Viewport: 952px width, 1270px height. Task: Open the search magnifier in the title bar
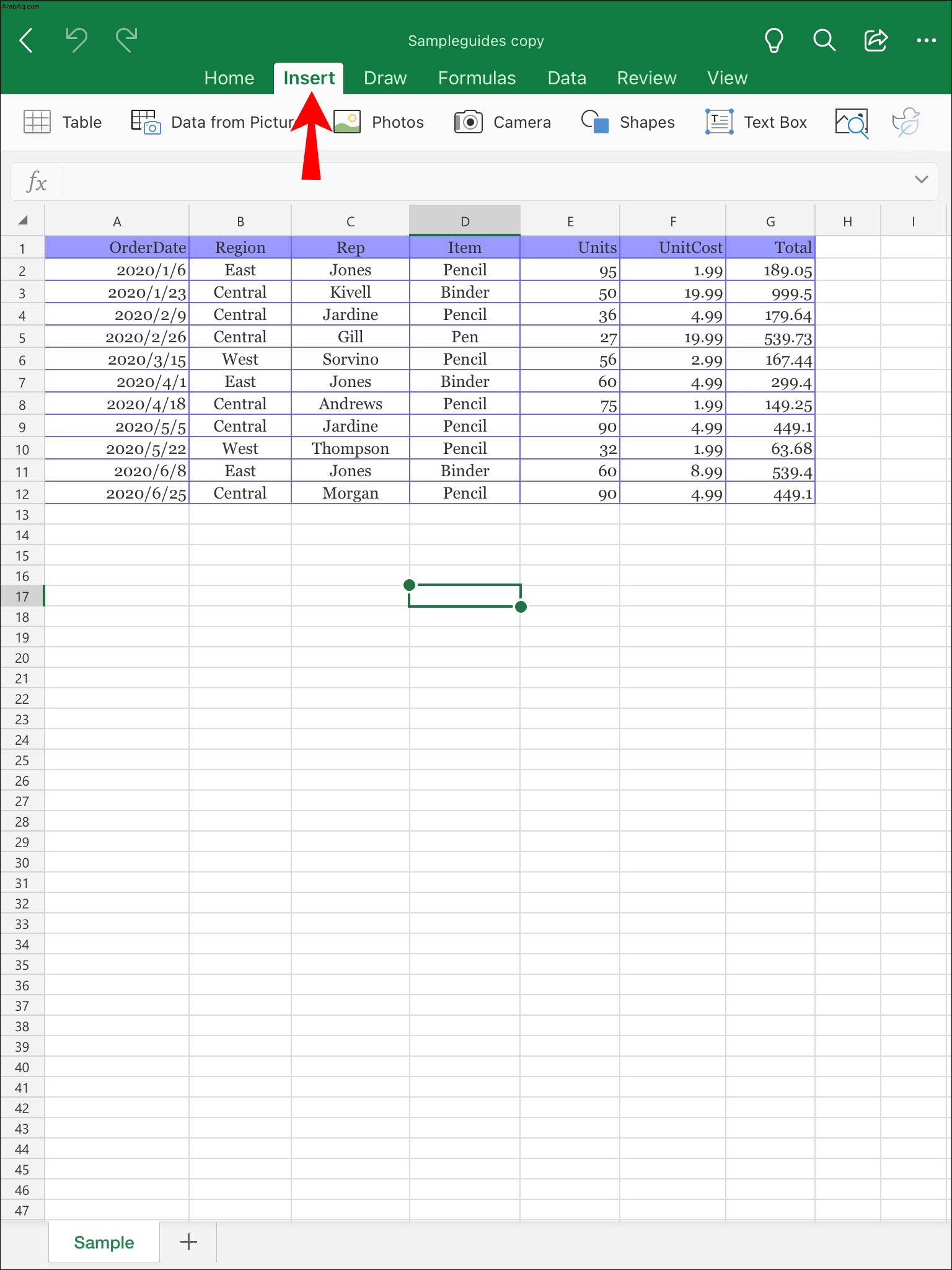(x=824, y=41)
